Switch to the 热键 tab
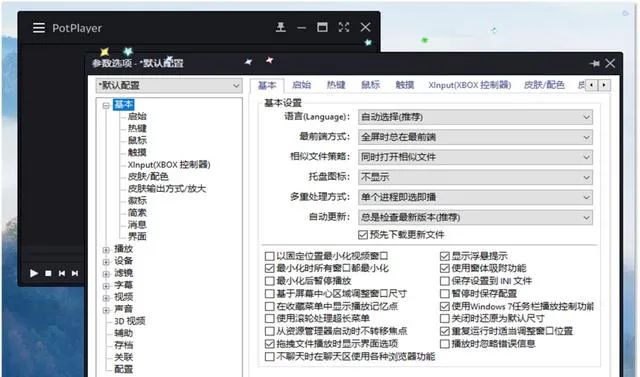 [x=336, y=85]
